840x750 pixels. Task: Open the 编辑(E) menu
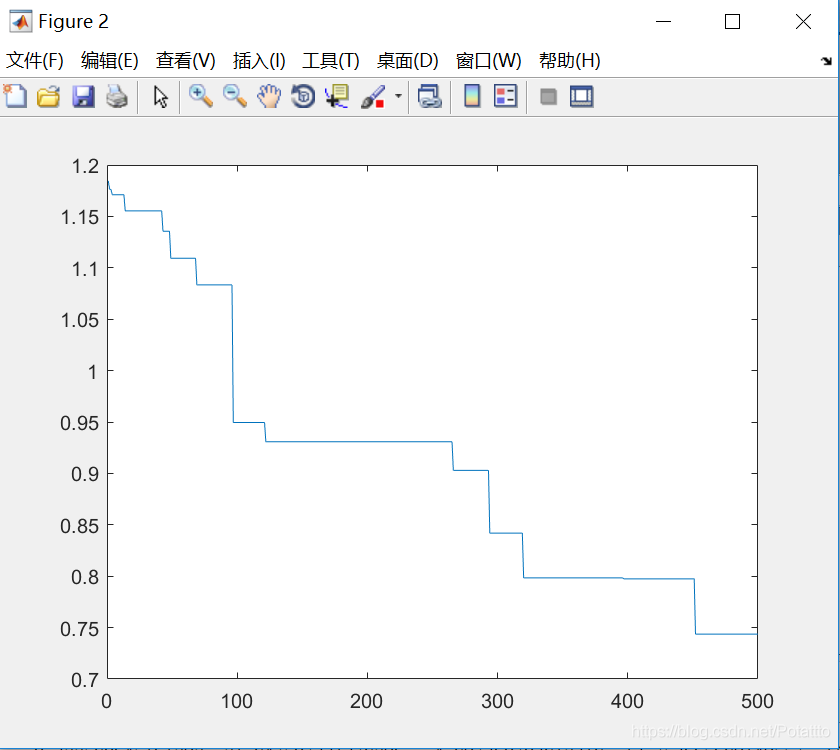(x=109, y=61)
